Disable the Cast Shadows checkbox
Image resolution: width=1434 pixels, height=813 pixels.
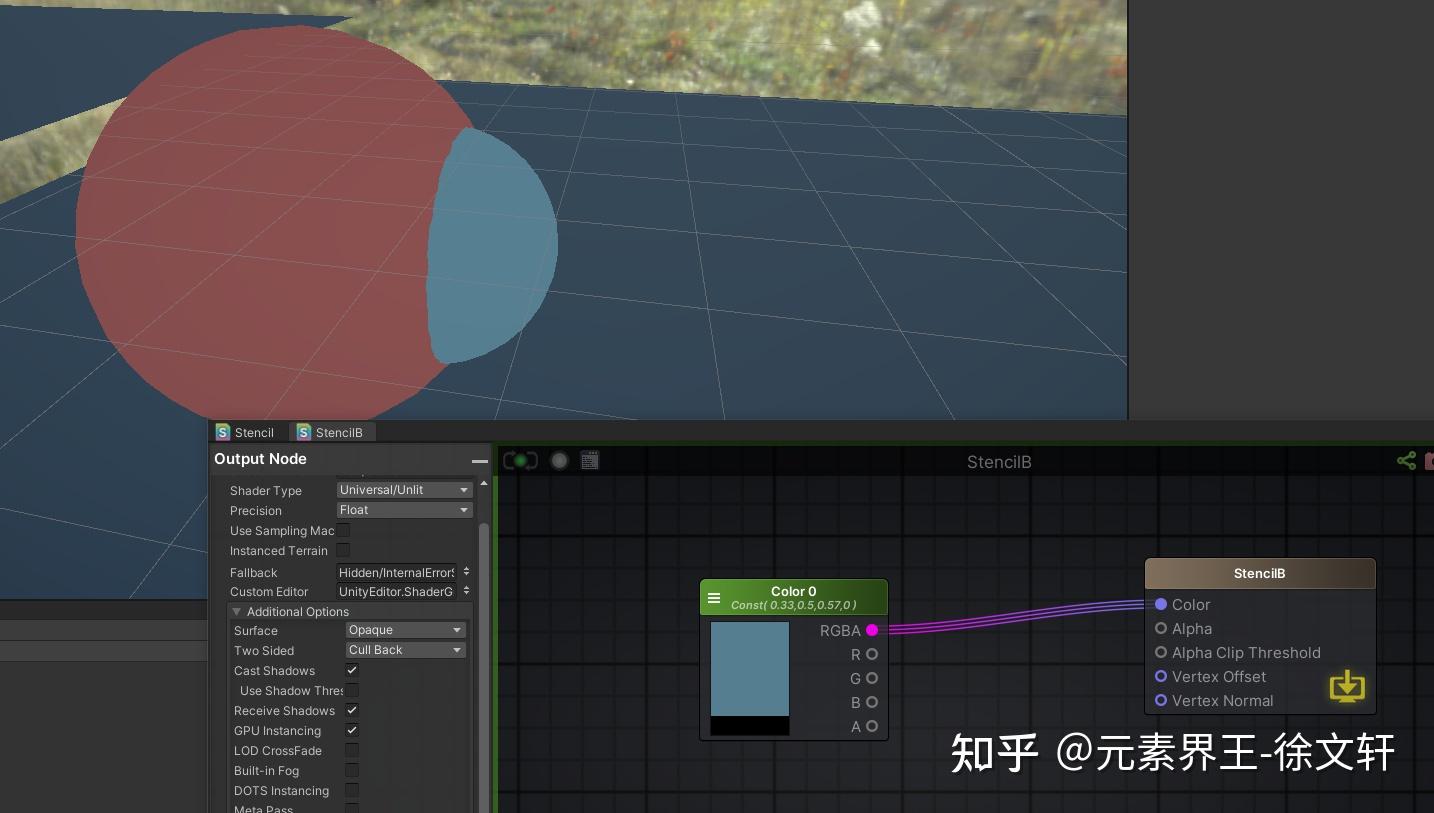tap(351, 670)
